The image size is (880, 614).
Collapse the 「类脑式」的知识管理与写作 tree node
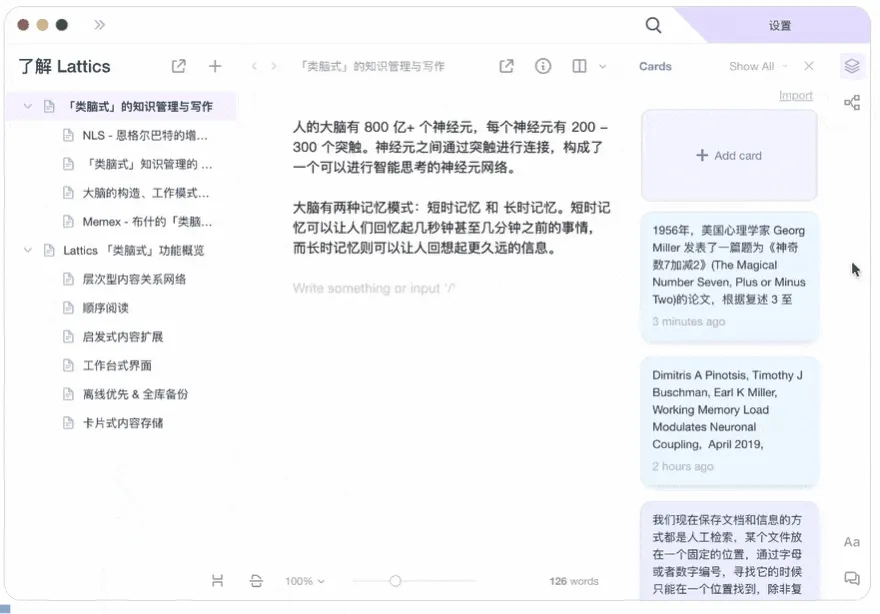tap(28, 106)
